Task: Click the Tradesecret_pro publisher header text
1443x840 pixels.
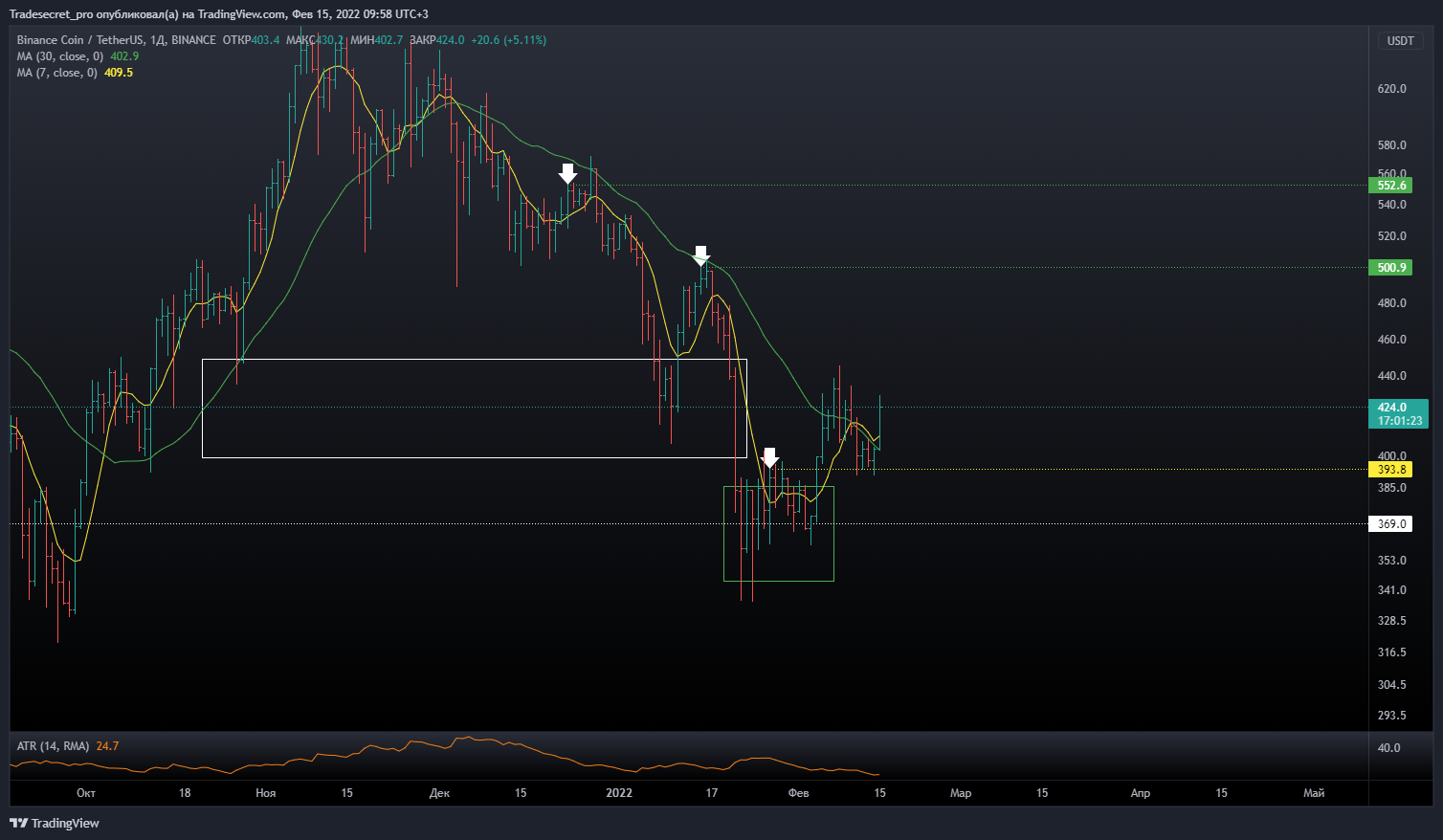Action: tap(218, 14)
